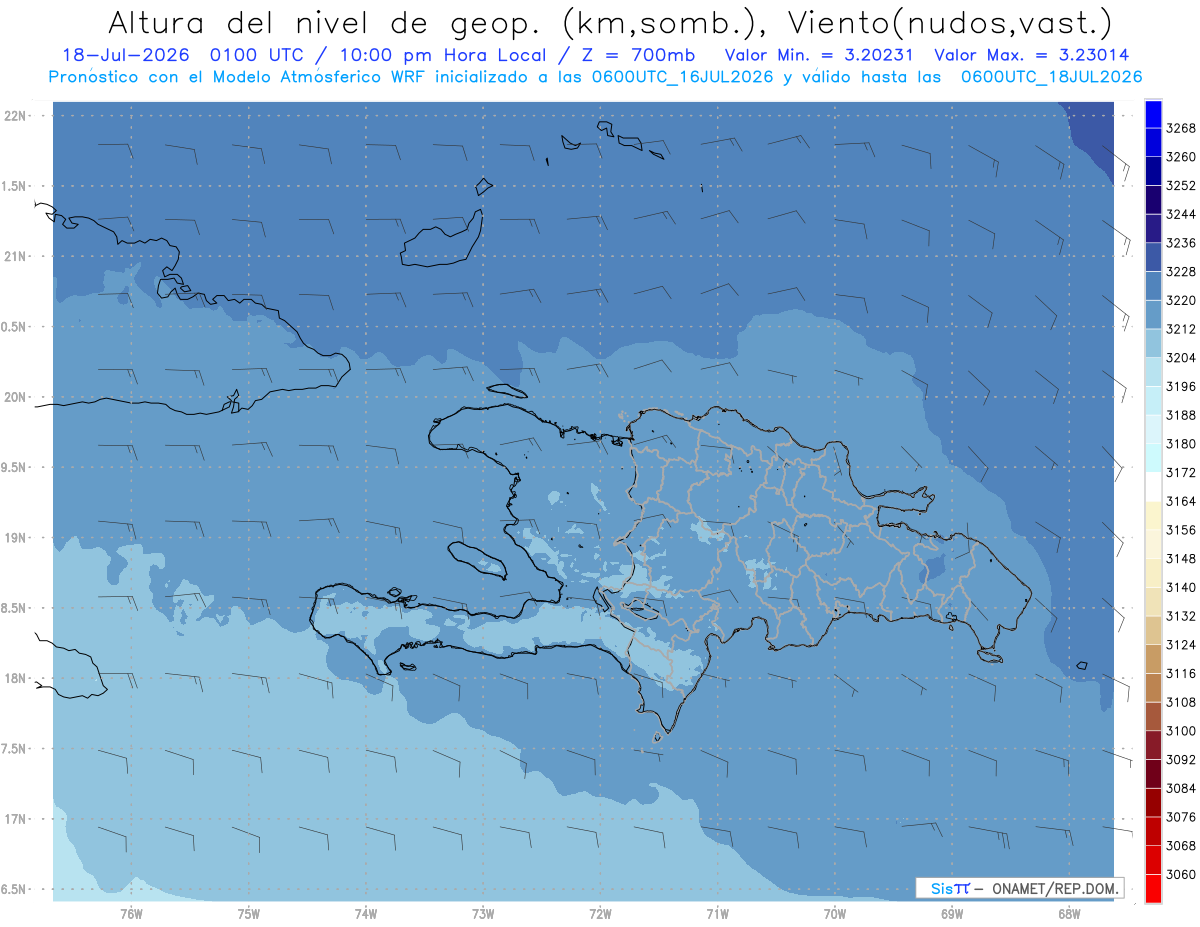
Task: Click legend value 3180
Action: (x=1180, y=444)
